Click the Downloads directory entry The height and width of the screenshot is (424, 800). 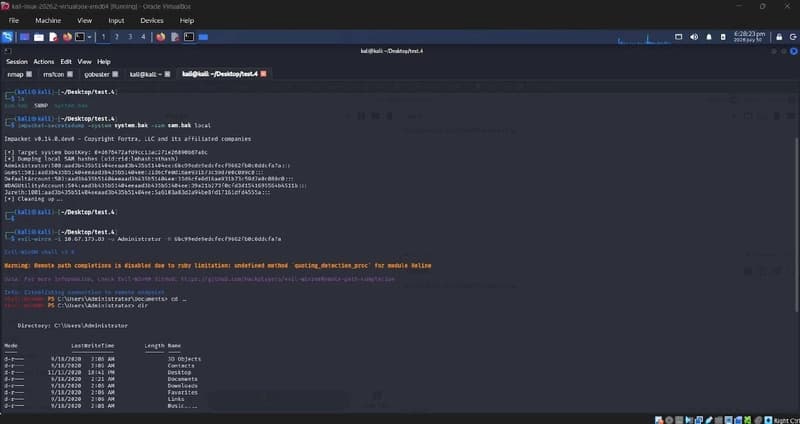(x=183, y=386)
